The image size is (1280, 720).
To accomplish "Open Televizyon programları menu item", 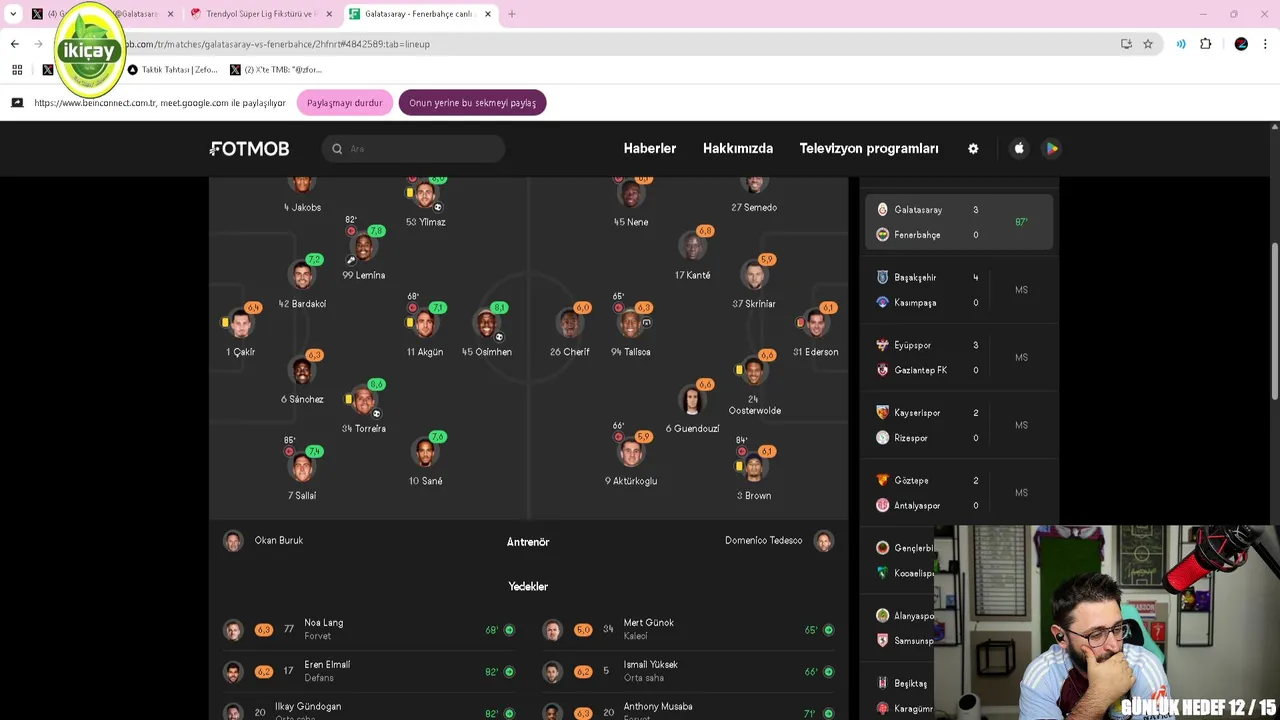I will click(869, 148).
